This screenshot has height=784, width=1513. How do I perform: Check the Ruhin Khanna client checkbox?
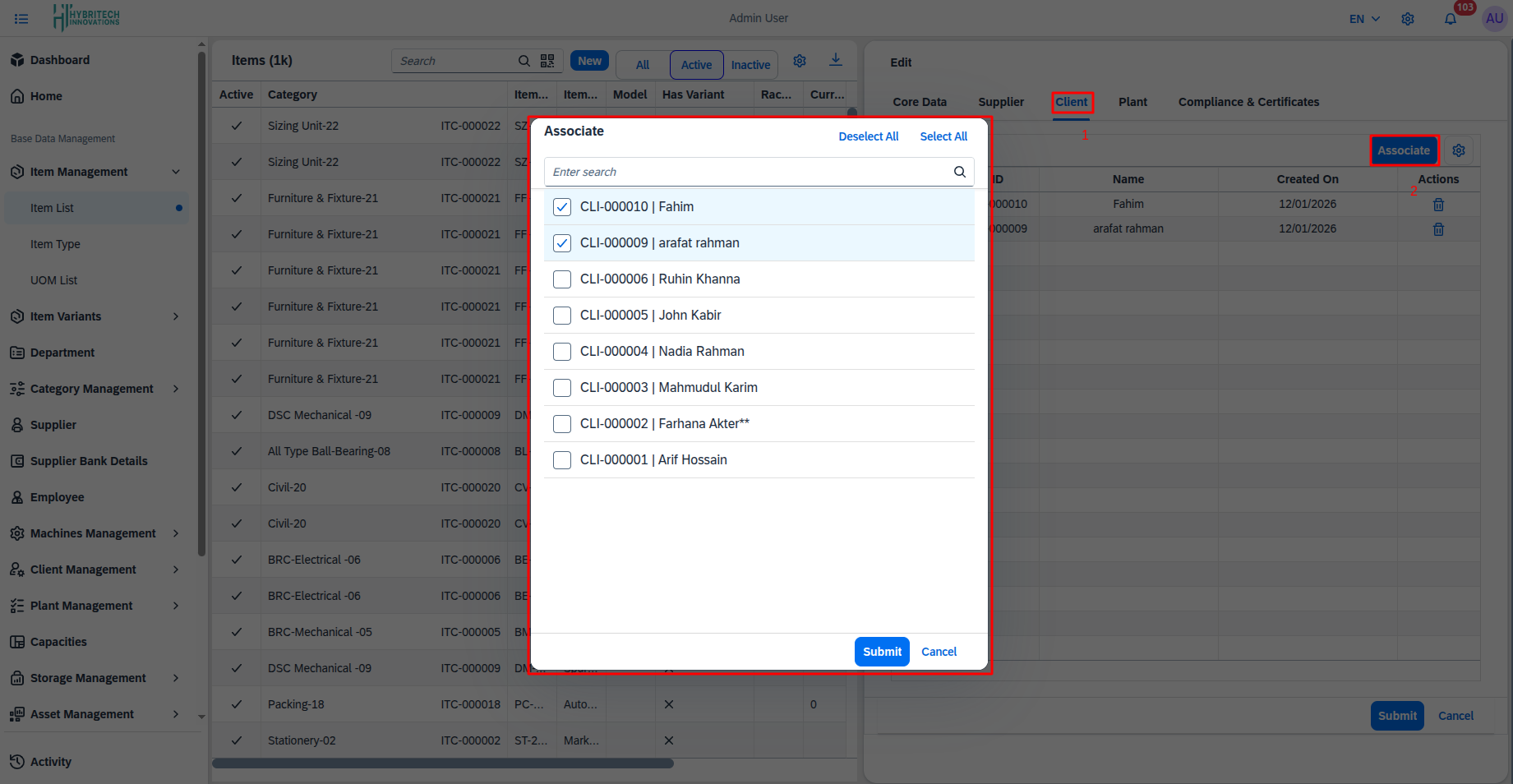[x=562, y=279]
